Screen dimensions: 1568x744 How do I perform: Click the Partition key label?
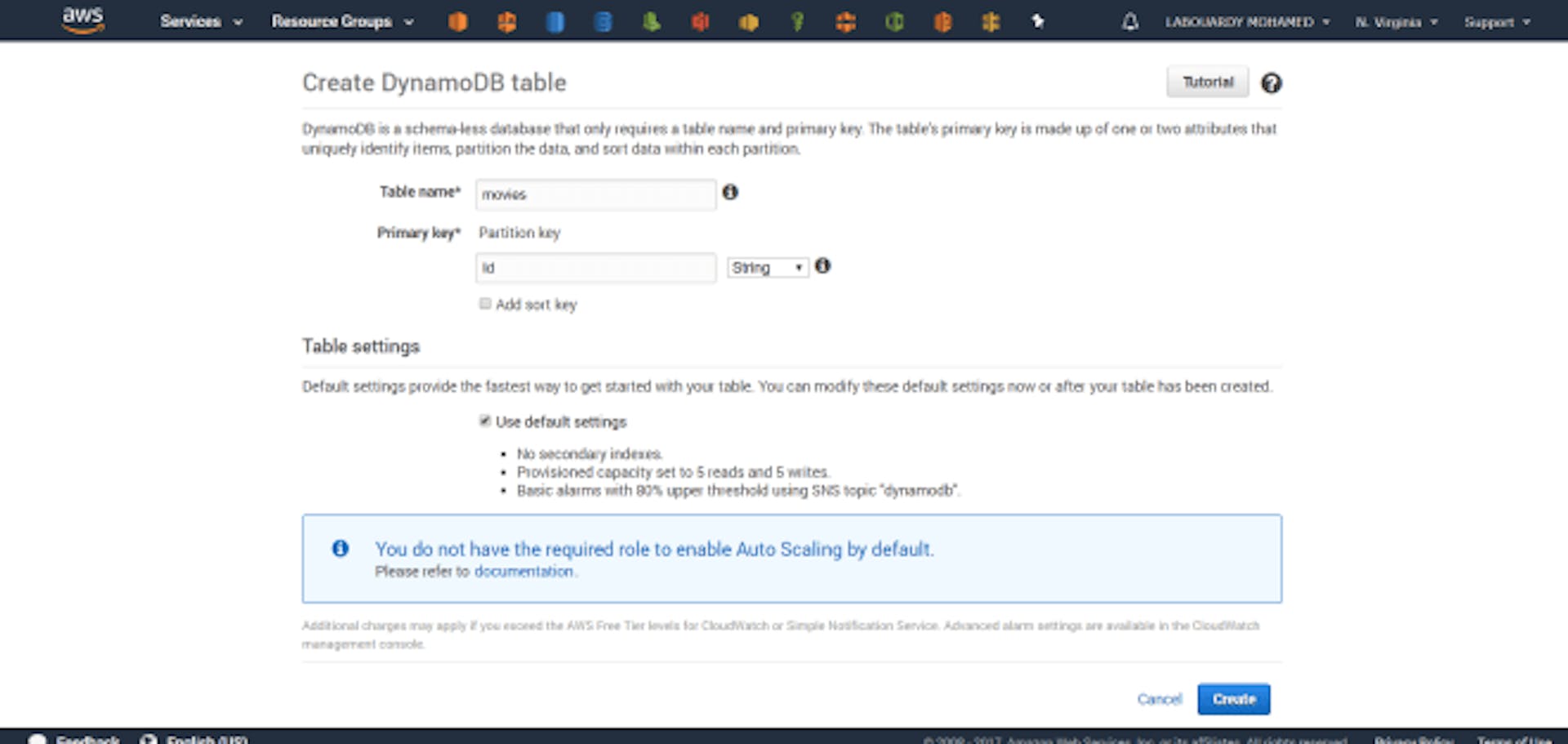(x=519, y=233)
